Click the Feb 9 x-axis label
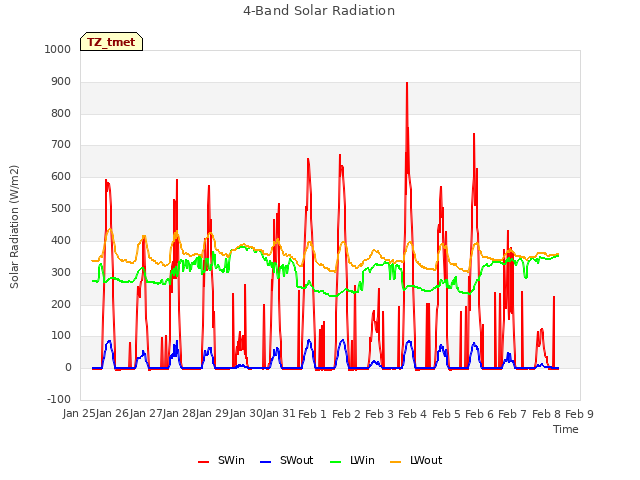This screenshot has width=640, height=480. click(x=579, y=414)
